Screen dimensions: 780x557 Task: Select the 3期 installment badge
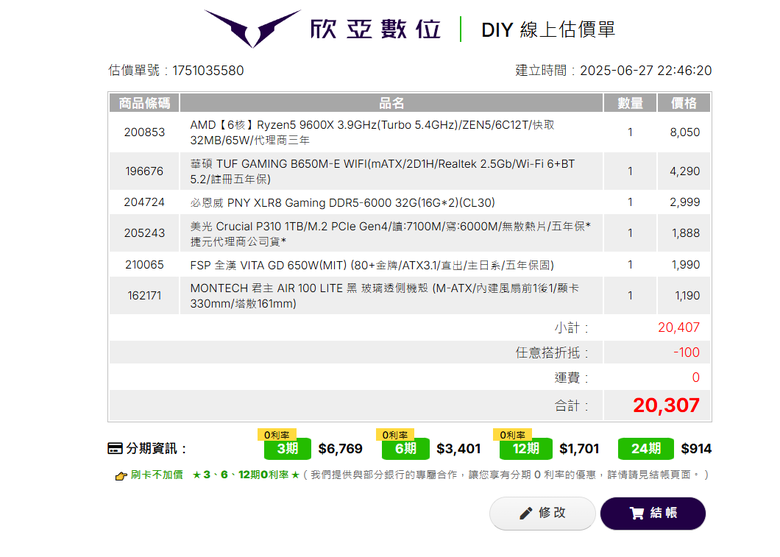pos(287,449)
